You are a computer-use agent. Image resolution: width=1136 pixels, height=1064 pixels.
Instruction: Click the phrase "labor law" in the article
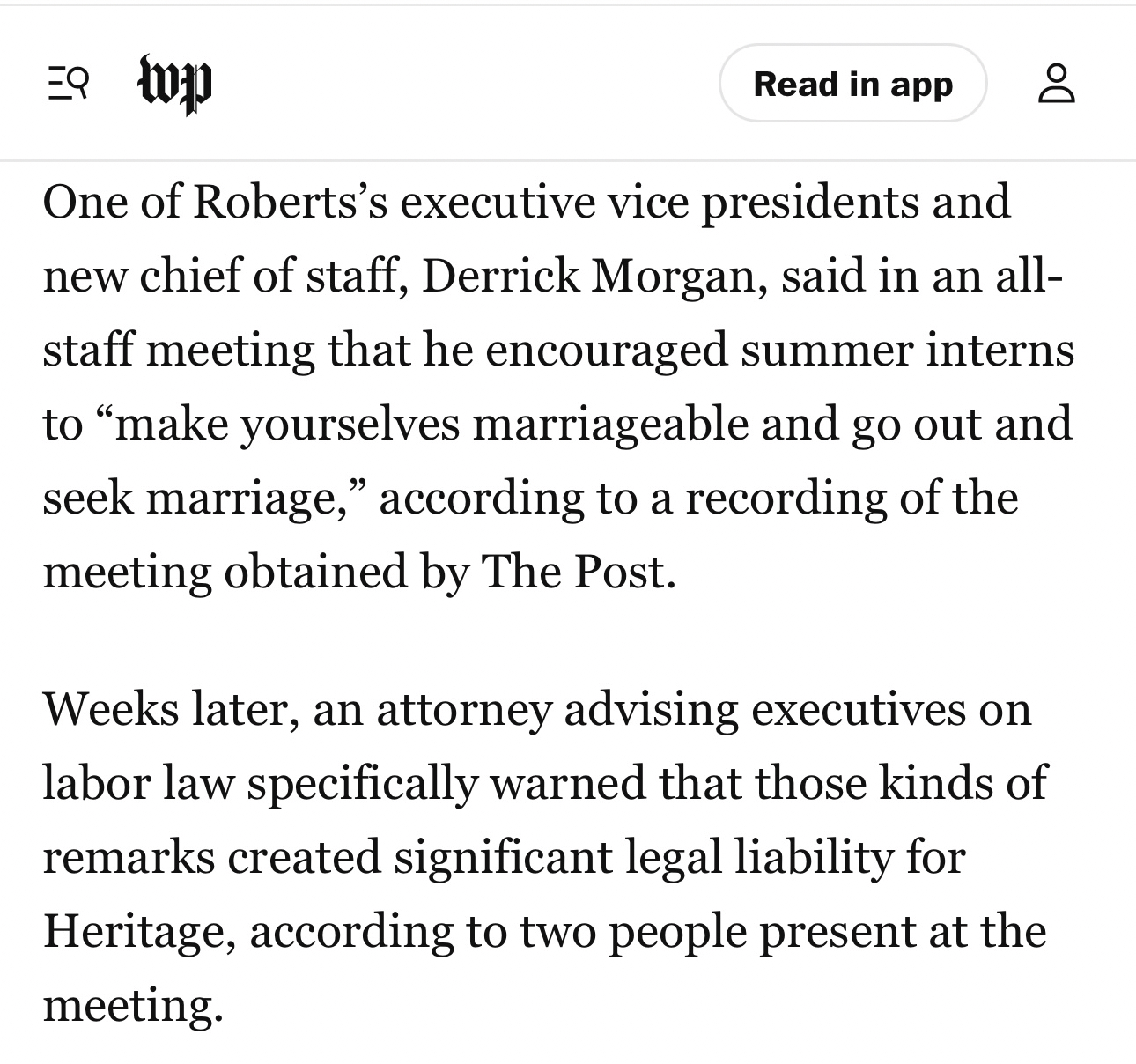(138, 783)
